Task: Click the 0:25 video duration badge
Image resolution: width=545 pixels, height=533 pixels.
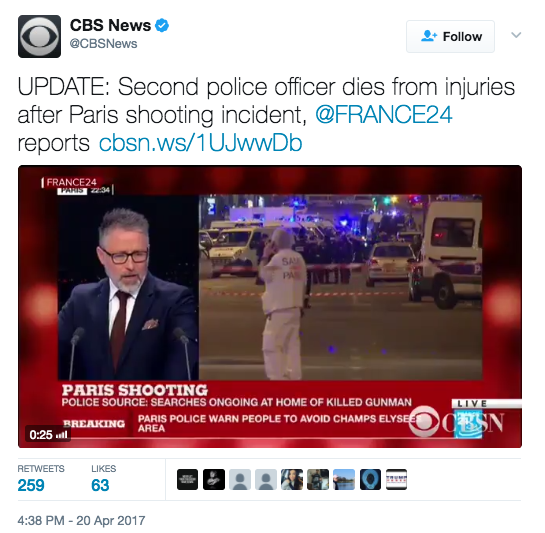Action: click(x=48, y=435)
